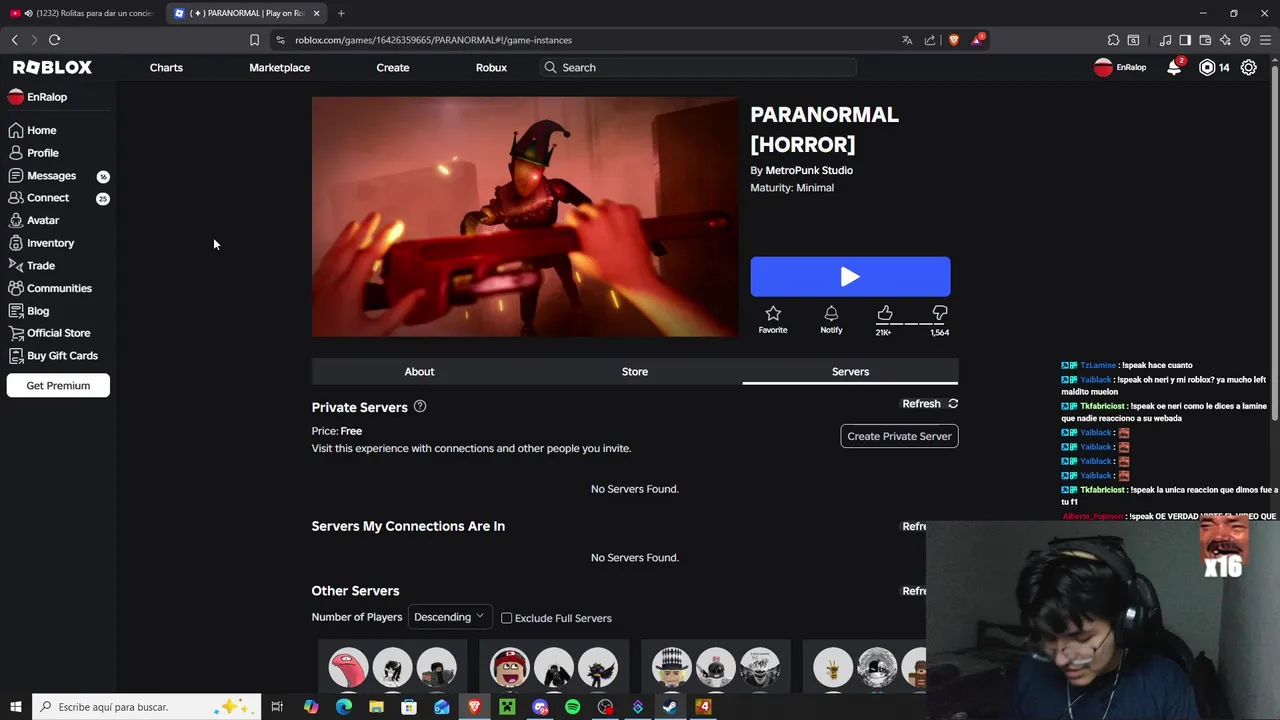This screenshot has height=720, width=1280.
Task: Open Robux in top navigation
Action: (491, 67)
